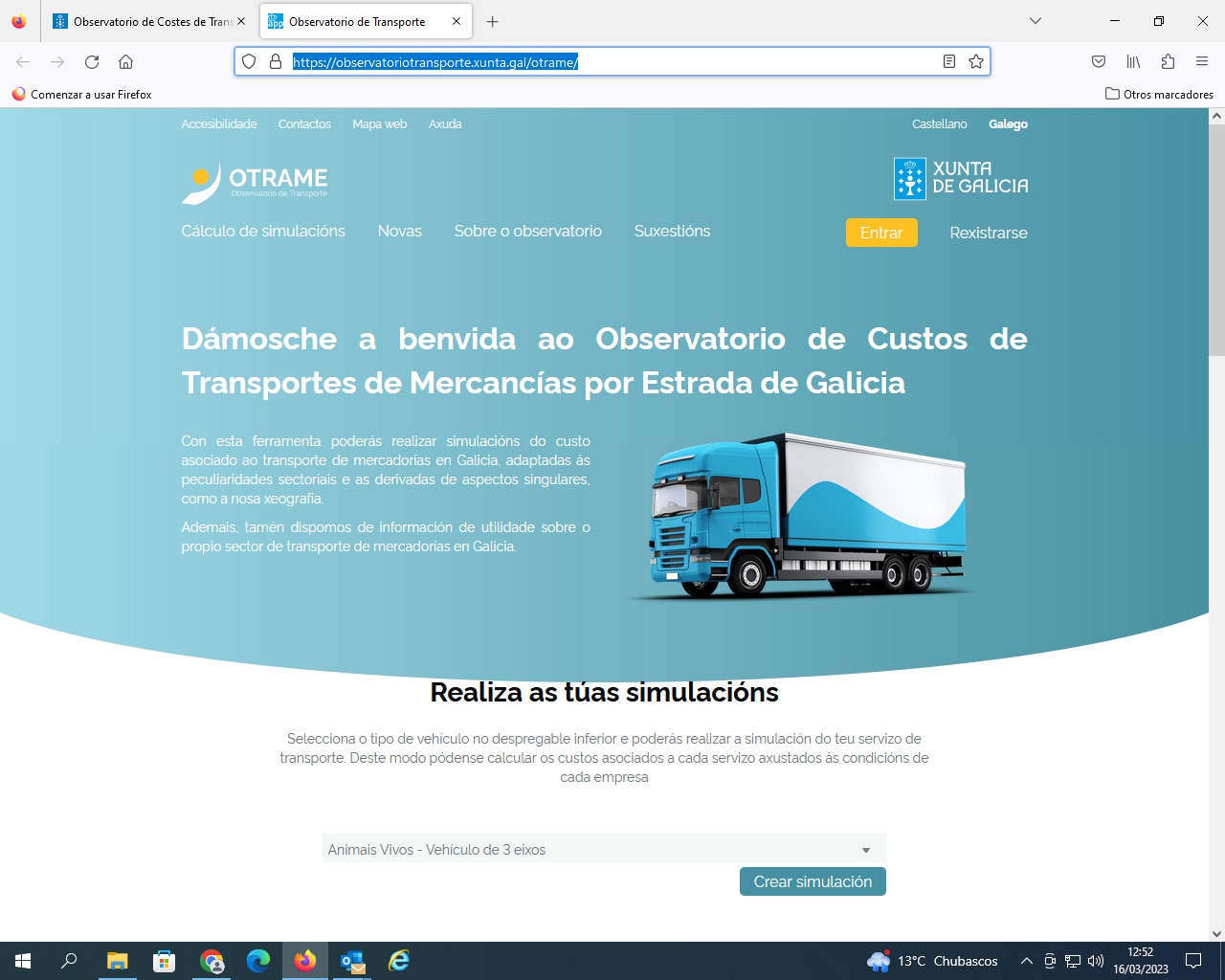
Task: Open a new tab with plus
Action: (492, 21)
